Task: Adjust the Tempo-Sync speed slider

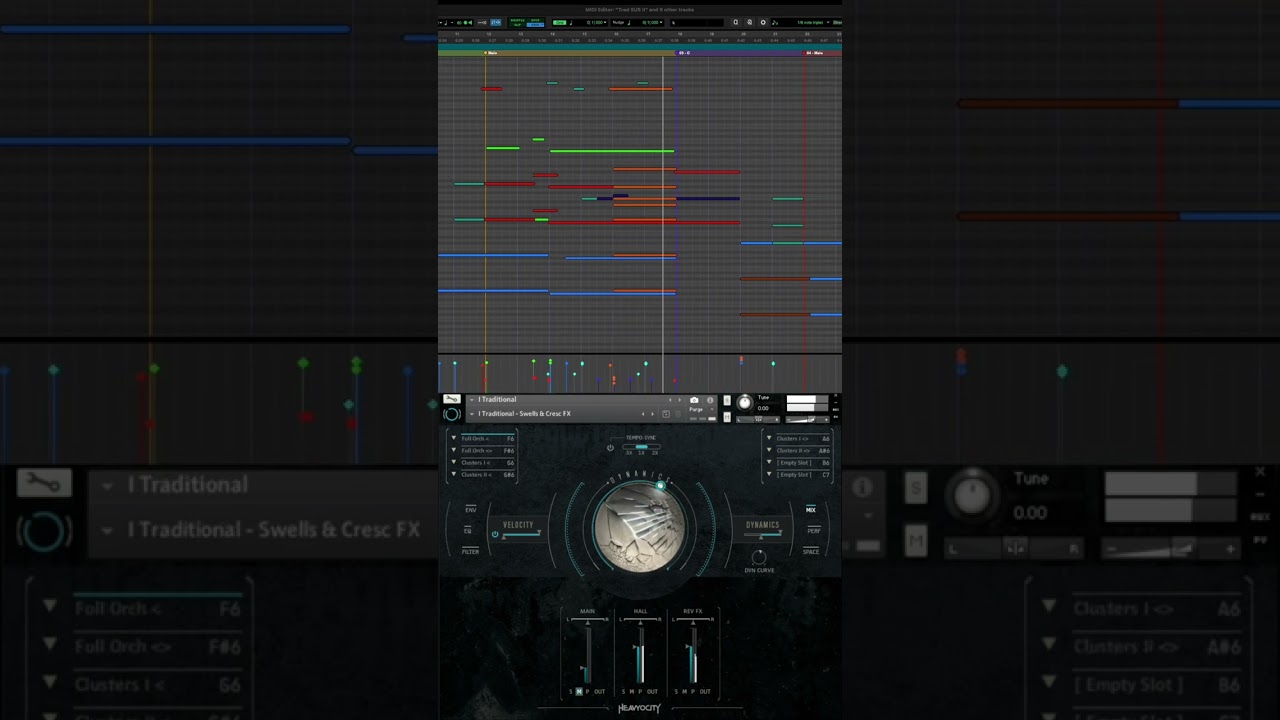Action: tap(641, 447)
